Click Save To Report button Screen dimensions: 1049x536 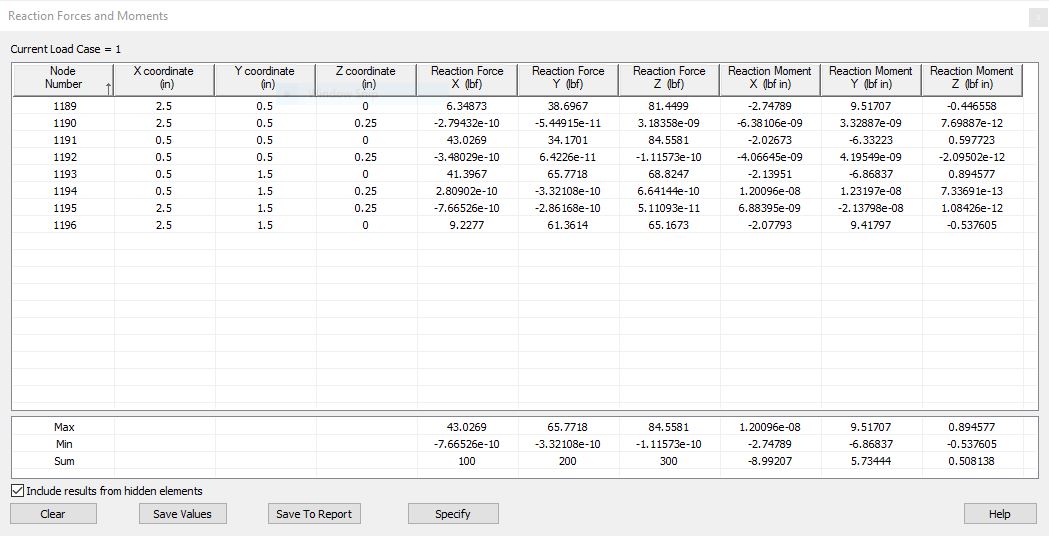313,514
